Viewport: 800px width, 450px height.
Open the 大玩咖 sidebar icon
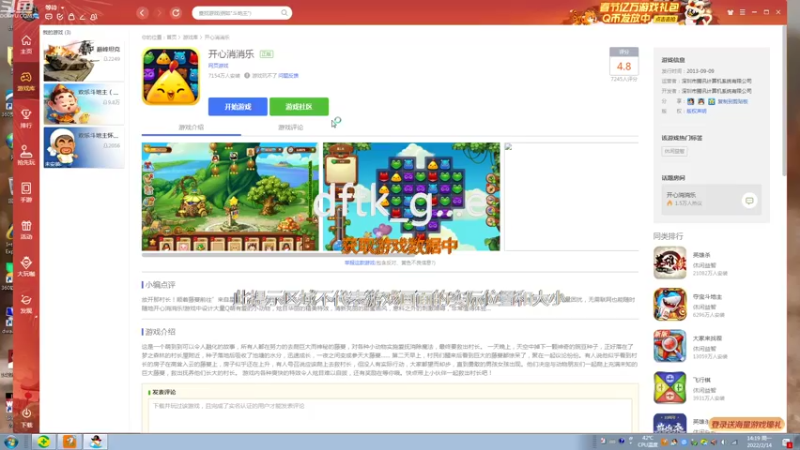tap(26, 266)
